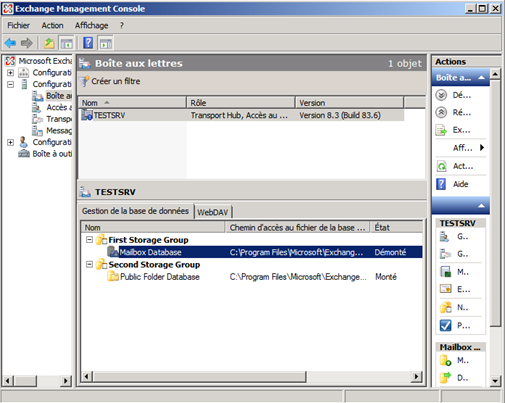Screen dimensions: 505x403
Task: Click the Public Folder Database folder icon
Action: [x=113, y=277]
